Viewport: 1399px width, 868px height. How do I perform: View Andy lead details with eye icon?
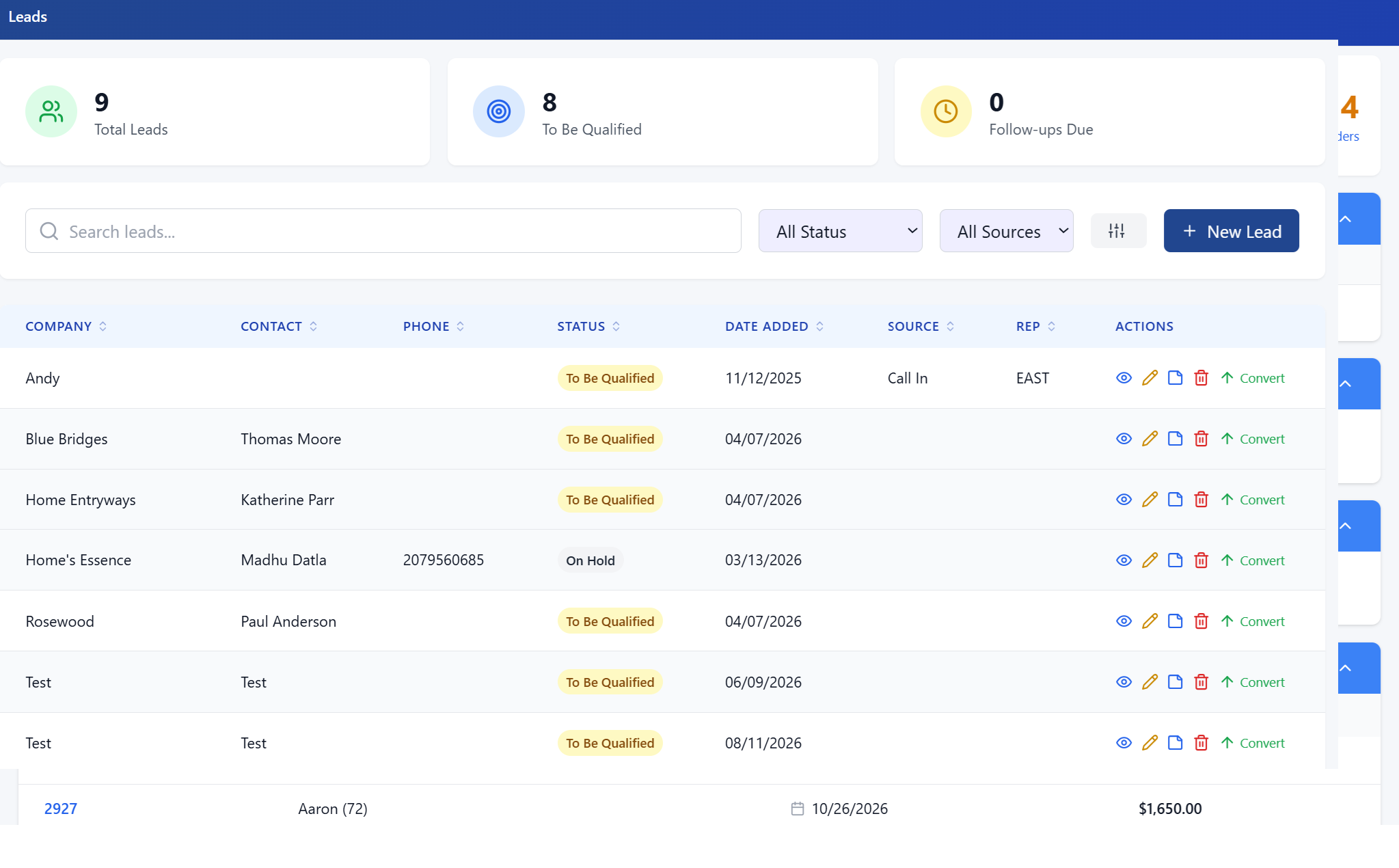pos(1124,378)
